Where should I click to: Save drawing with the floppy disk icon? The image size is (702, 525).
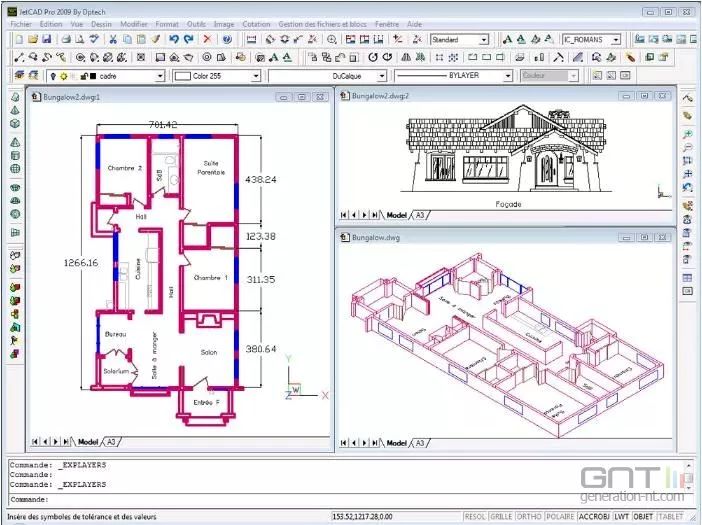click(x=46, y=40)
